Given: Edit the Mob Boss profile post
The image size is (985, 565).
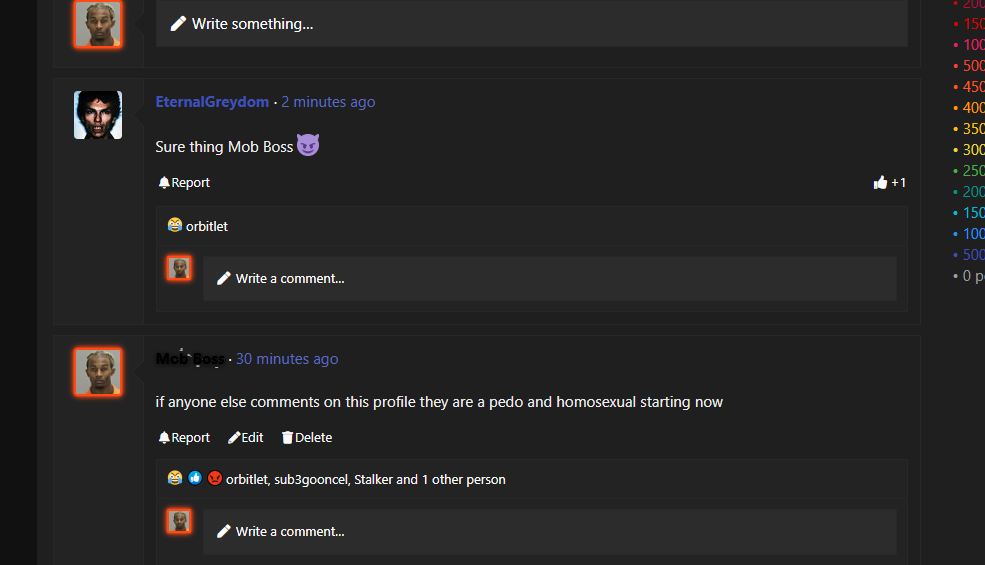Looking at the screenshot, I should point(246,437).
